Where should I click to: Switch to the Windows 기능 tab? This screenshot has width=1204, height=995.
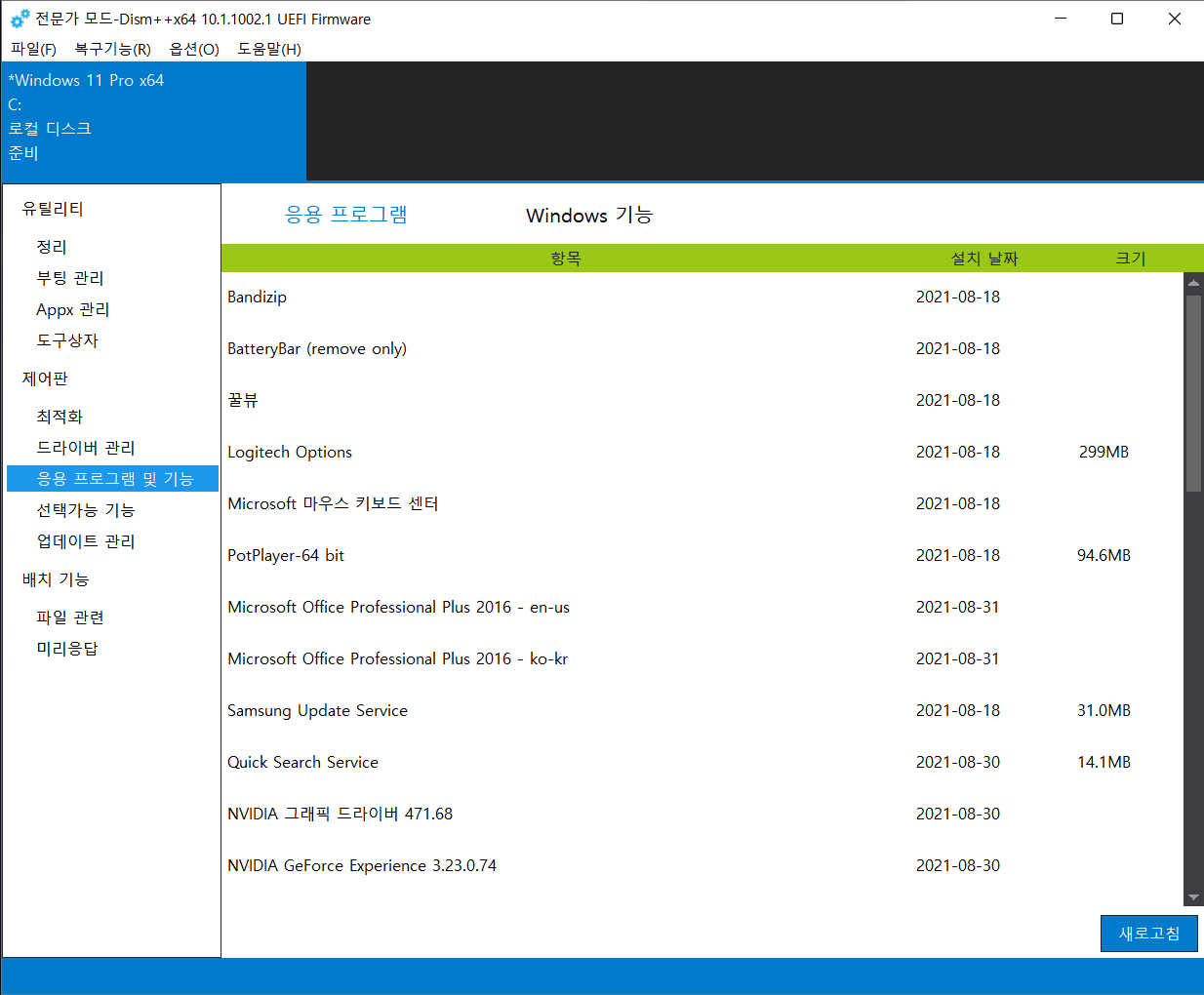point(589,215)
